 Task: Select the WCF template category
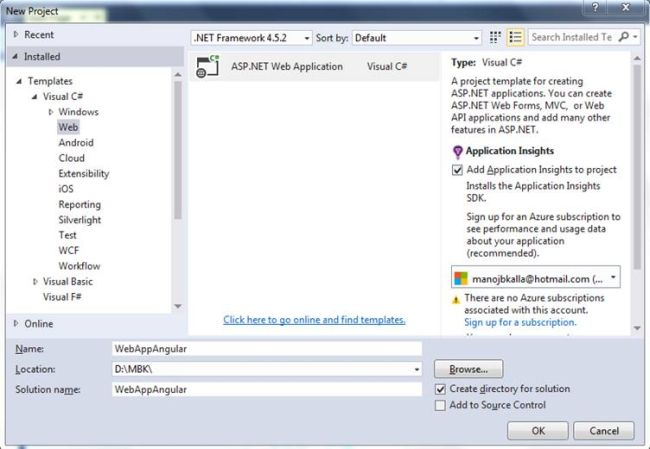click(x=68, y=250)
